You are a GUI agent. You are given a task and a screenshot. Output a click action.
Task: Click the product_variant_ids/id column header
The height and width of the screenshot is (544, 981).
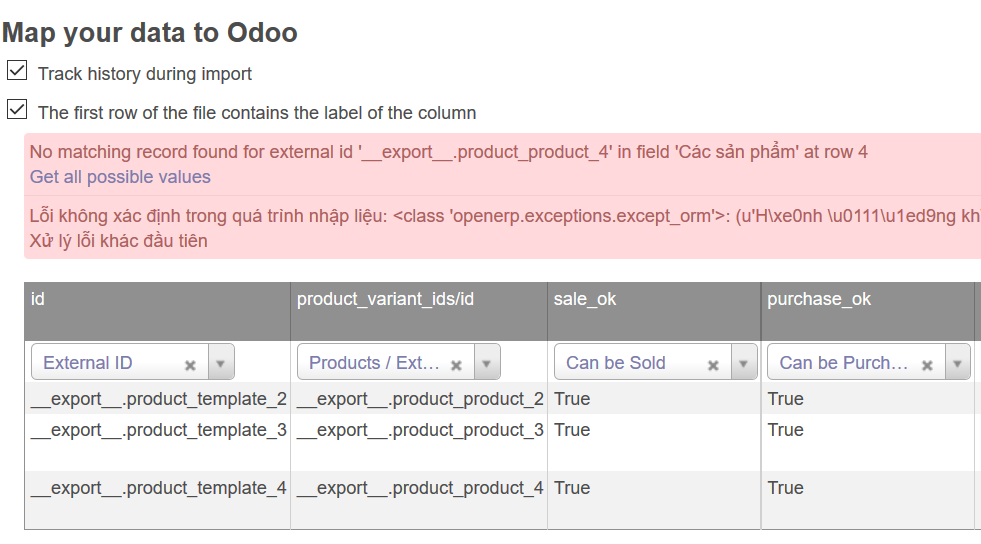(x=419, y=311)
